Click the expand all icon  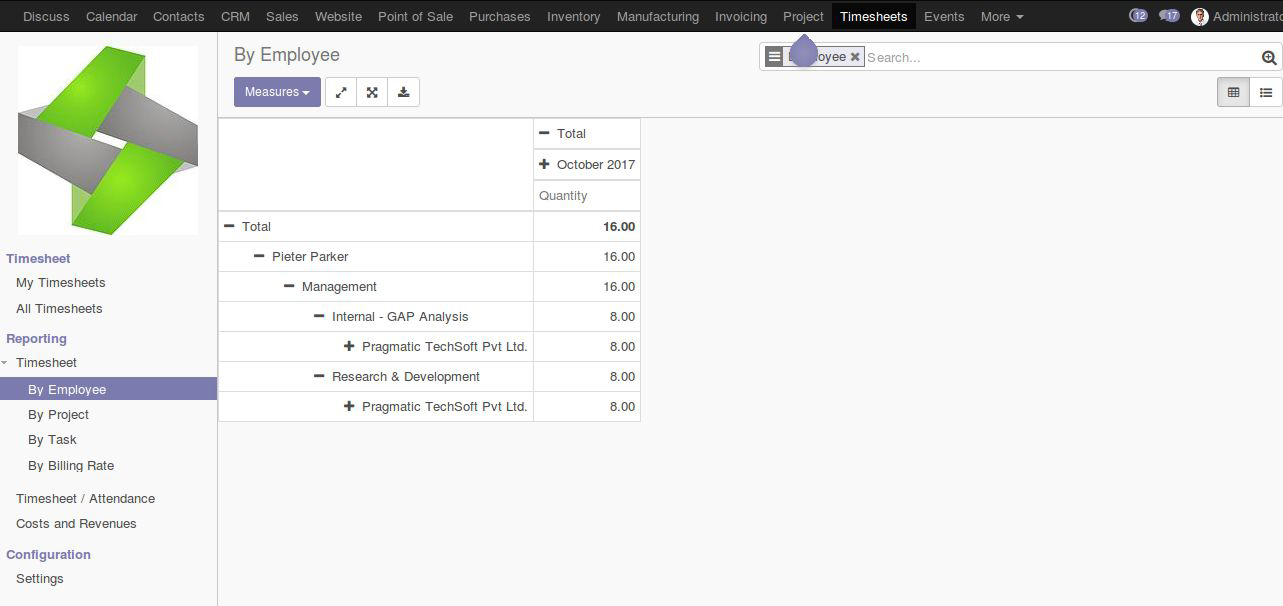[x=372, y=92]
